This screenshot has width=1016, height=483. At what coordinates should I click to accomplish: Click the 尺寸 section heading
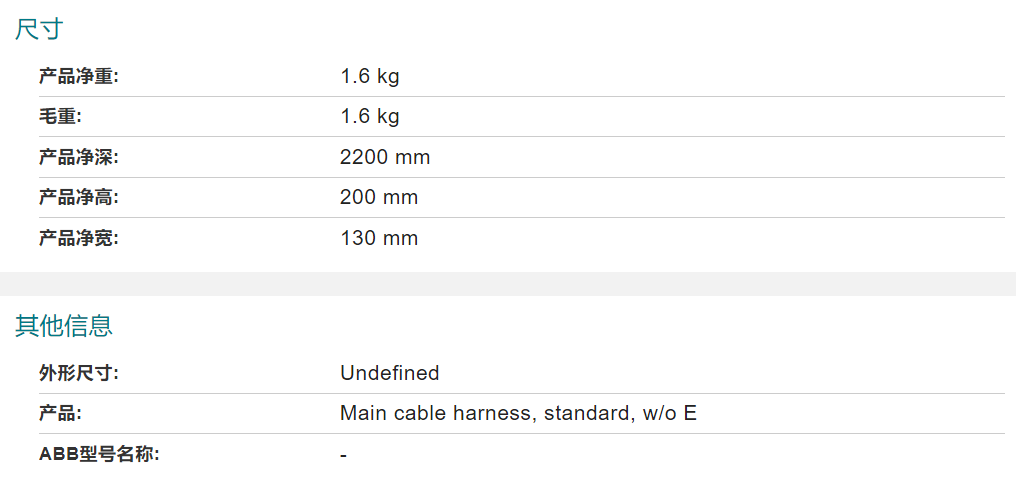38,30
